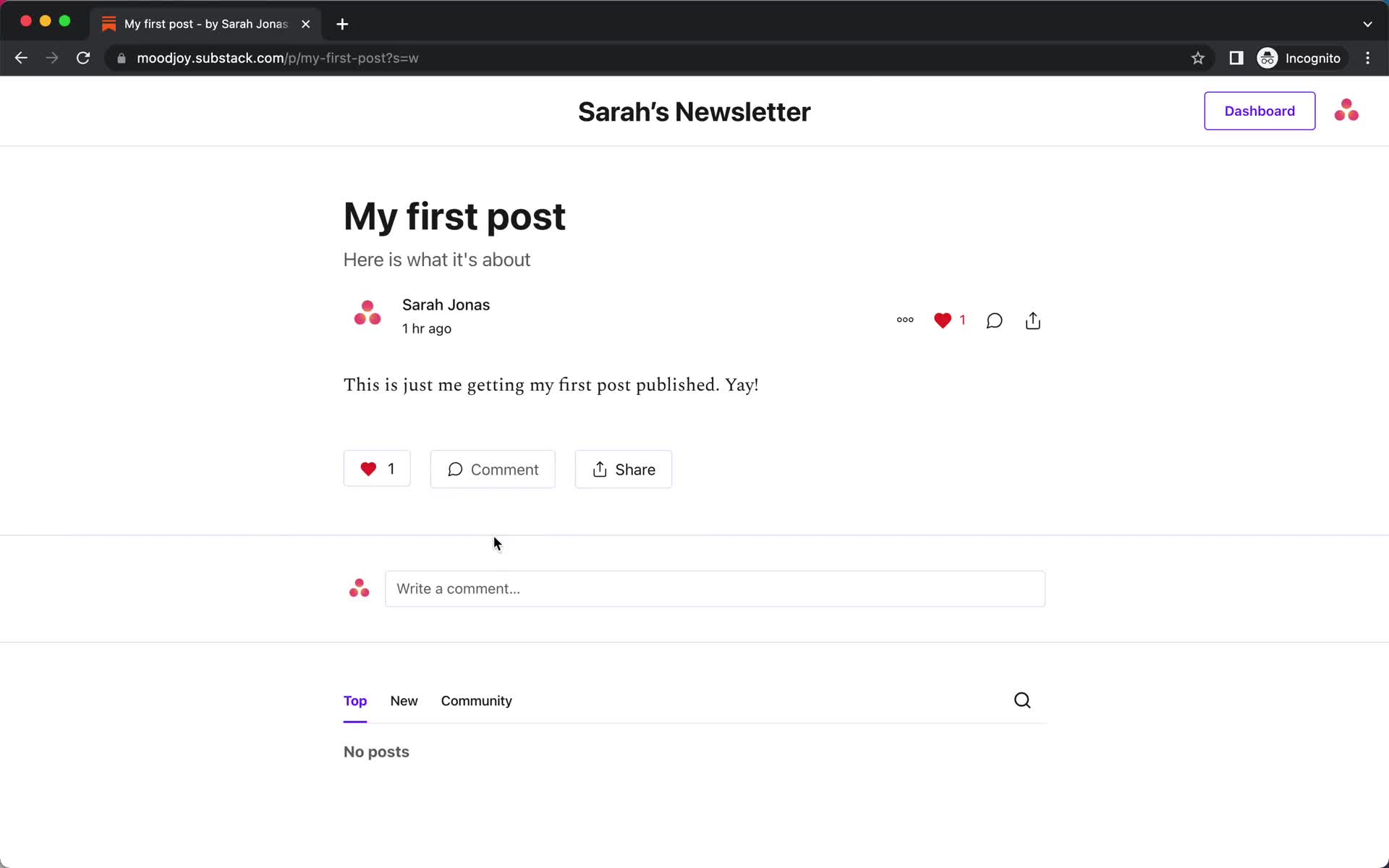1389x868 pixels.
Task: Click the No posts message text
Action: (376, 752)
